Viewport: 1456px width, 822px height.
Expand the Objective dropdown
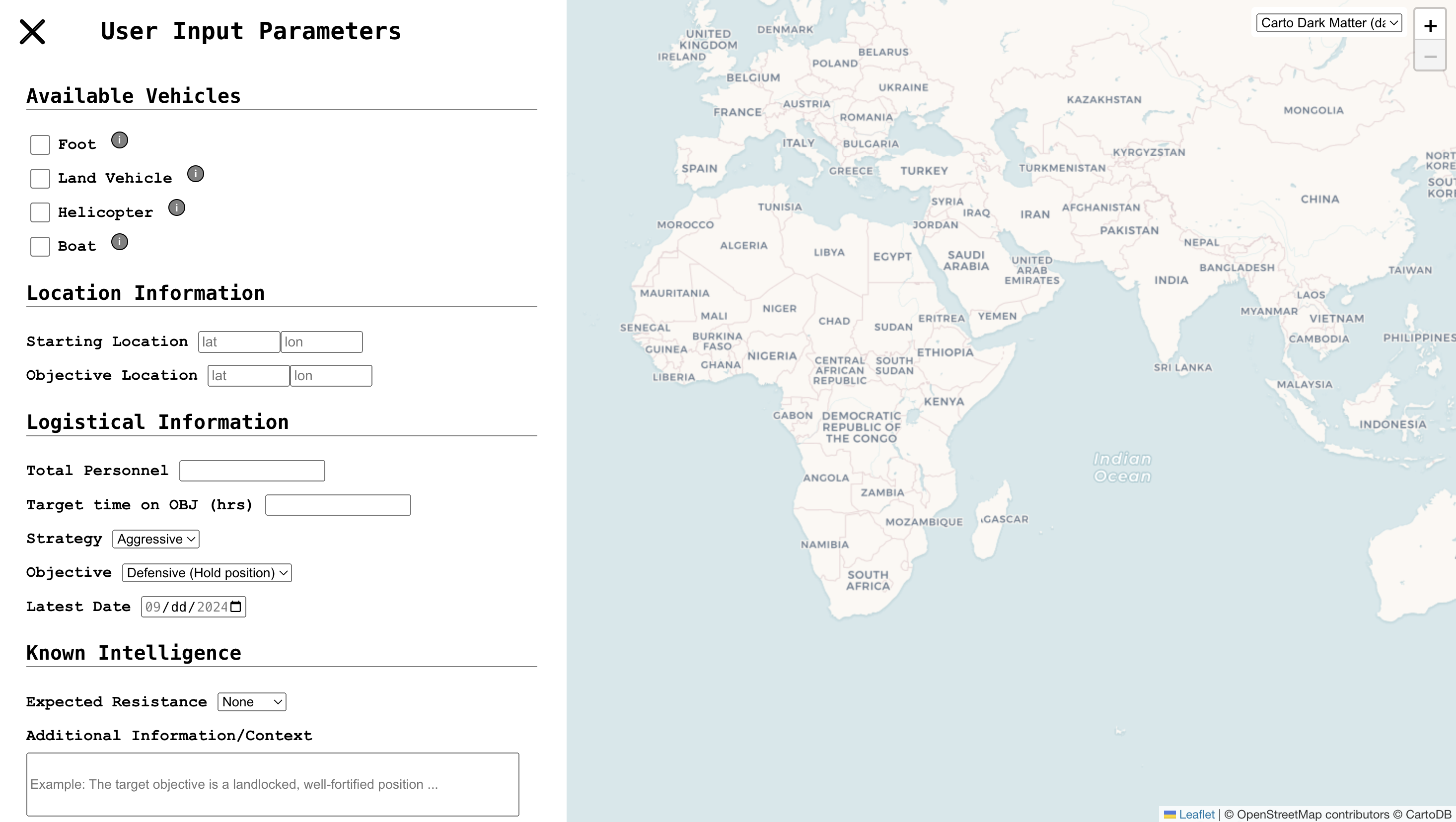207,573
